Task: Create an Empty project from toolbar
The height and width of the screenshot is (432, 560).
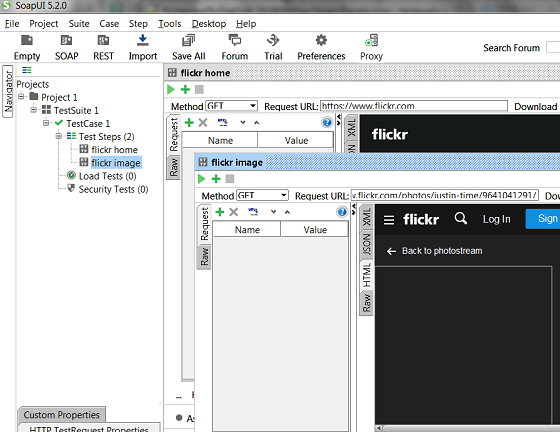Action: point(27,47)
